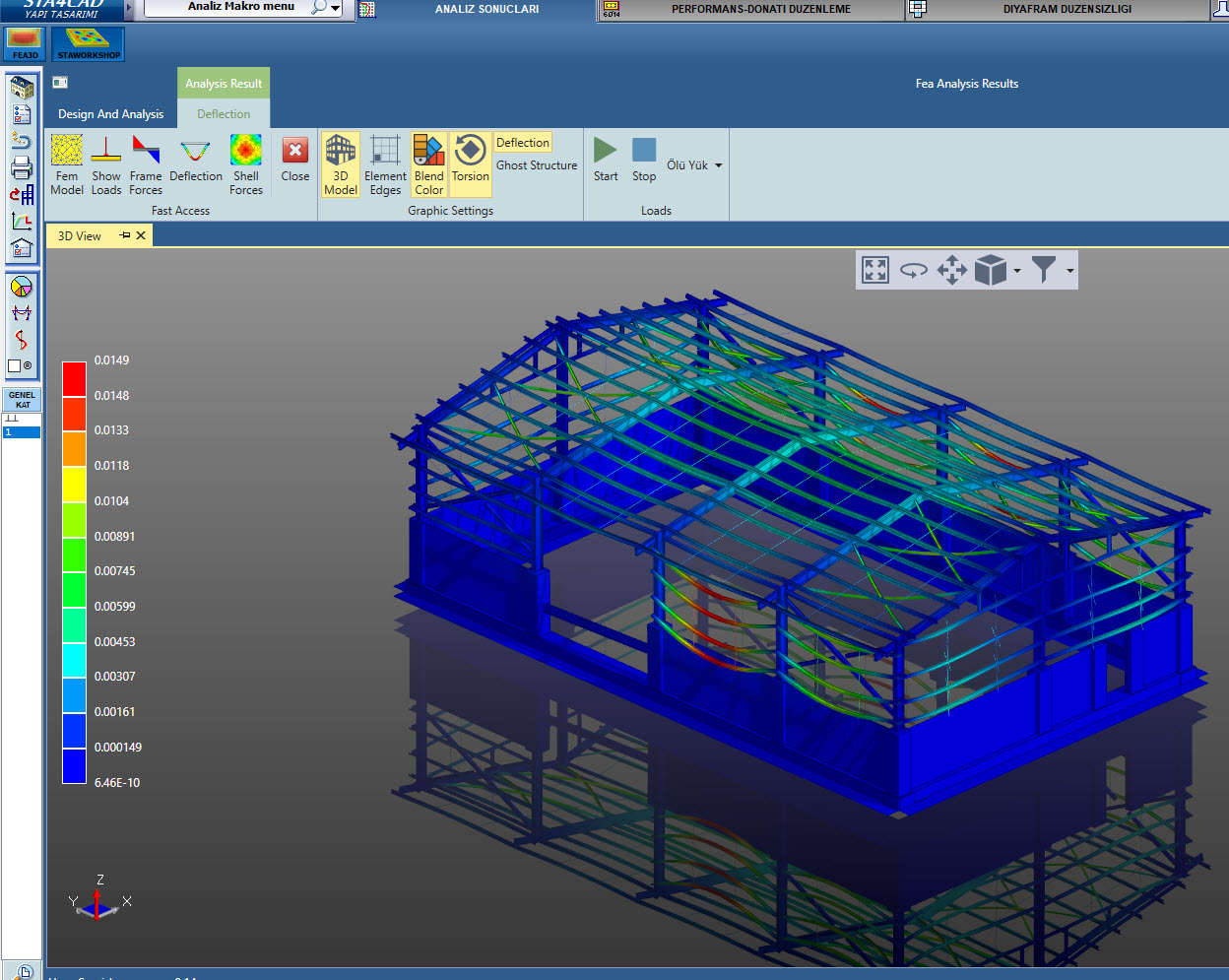Click the orbit rotate view icon
The image size is (1229, 980).
click(914, 270)
